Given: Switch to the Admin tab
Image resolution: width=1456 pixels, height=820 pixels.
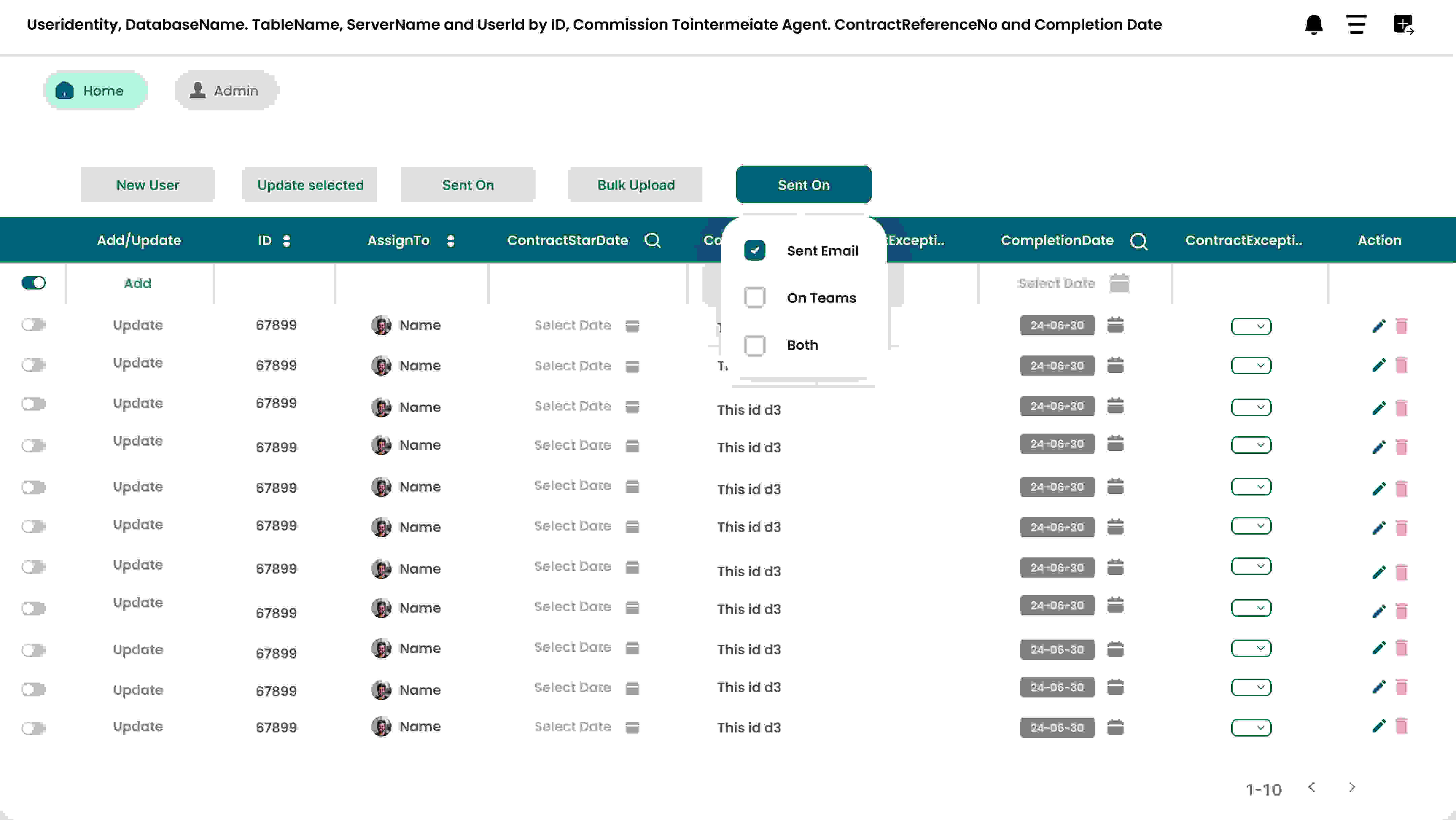Looking at the screenshot, I should pyautogui.click(x=225, y=90).
